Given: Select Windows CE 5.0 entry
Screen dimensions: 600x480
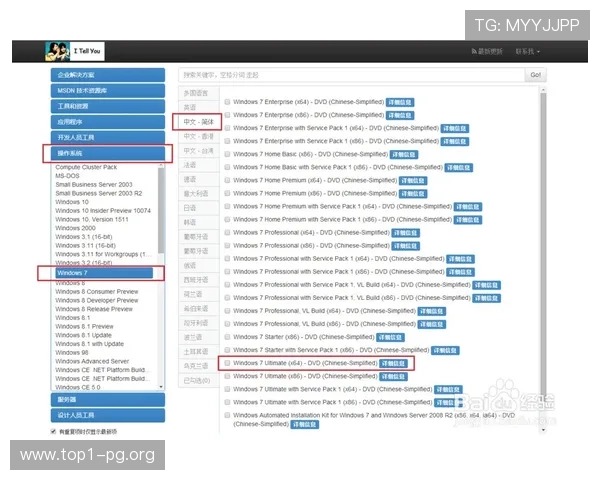Looking at the screenshot, I should (x=78, y=387).
